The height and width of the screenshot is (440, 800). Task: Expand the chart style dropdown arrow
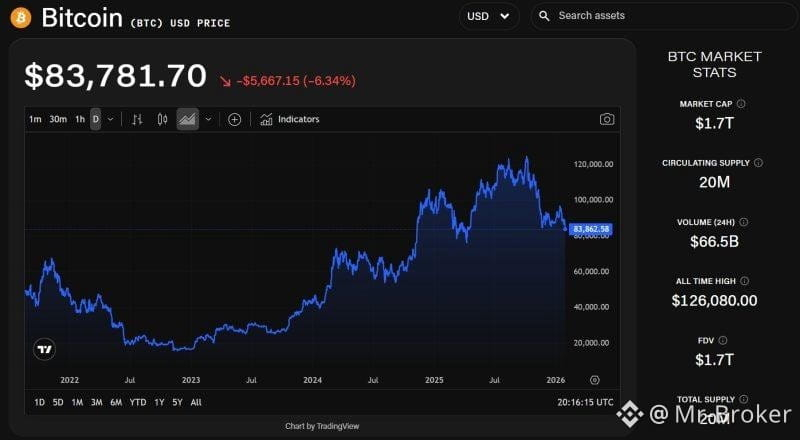[x=208, y=119]
